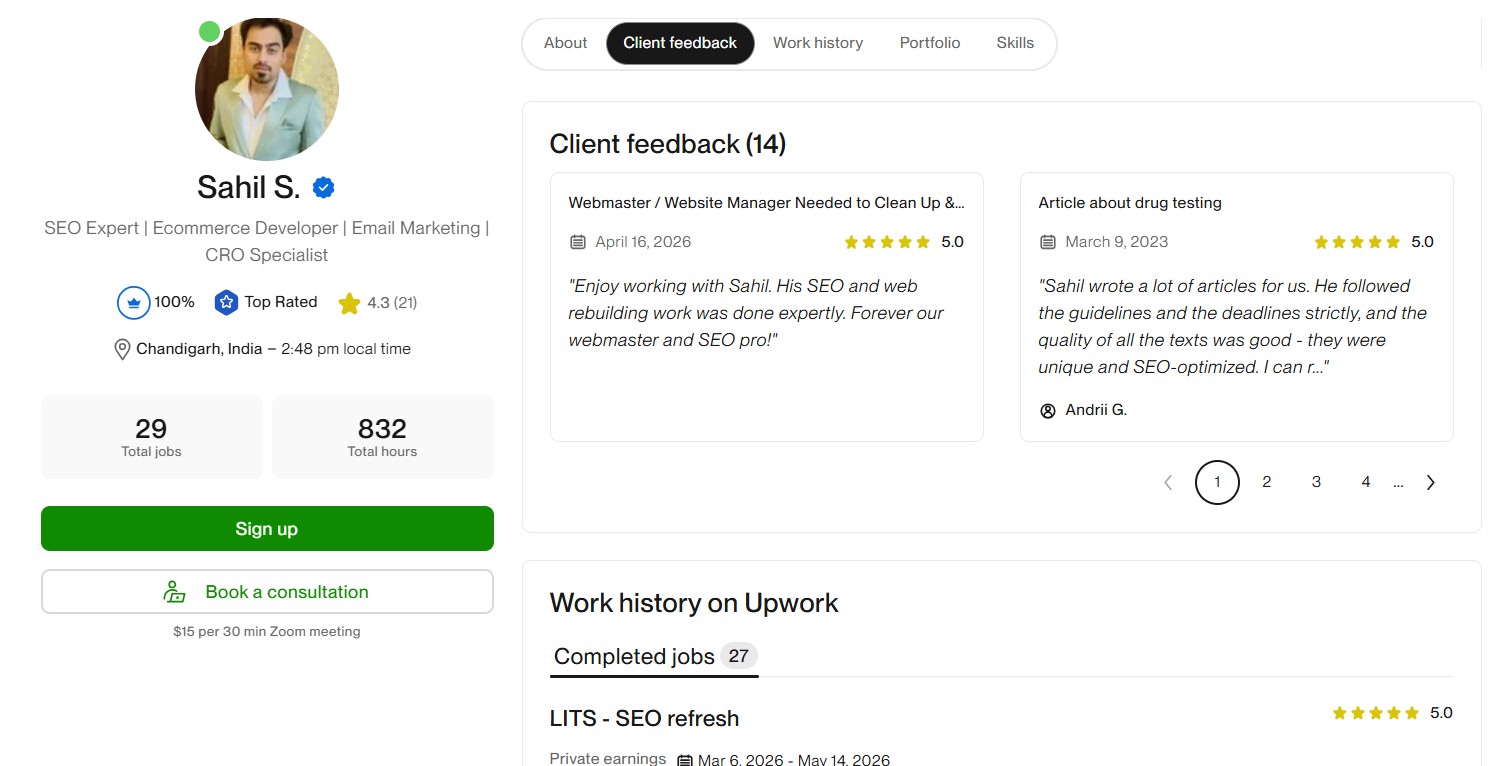Click the 100% job success text
The image size is (1511, 766).
(x=174, y=302)
